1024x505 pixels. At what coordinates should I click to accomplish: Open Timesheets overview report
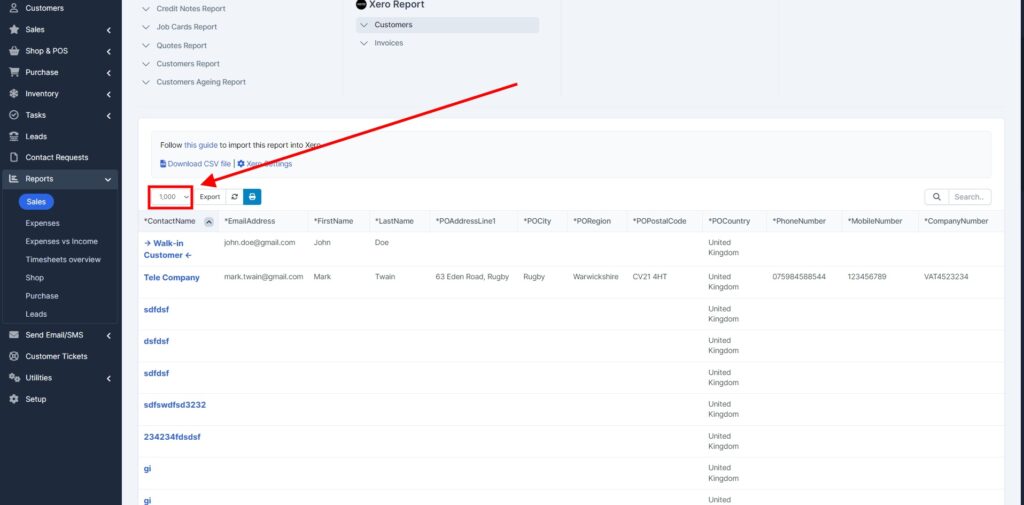[63, 259]
